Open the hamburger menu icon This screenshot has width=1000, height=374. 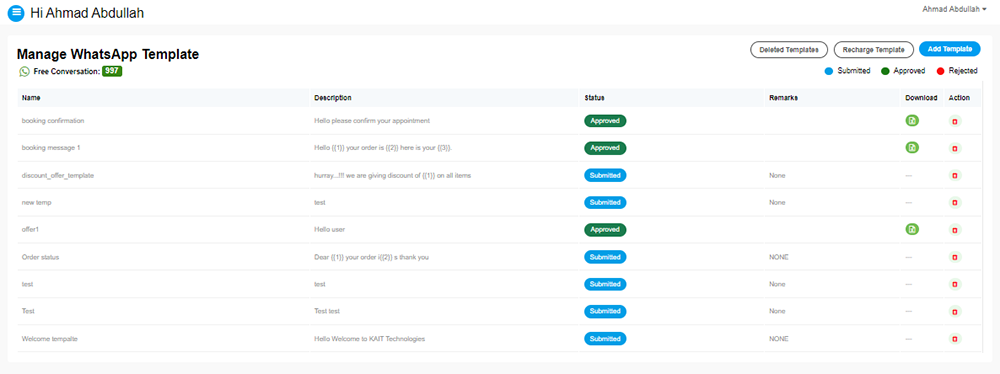click(x=16, y=12)
